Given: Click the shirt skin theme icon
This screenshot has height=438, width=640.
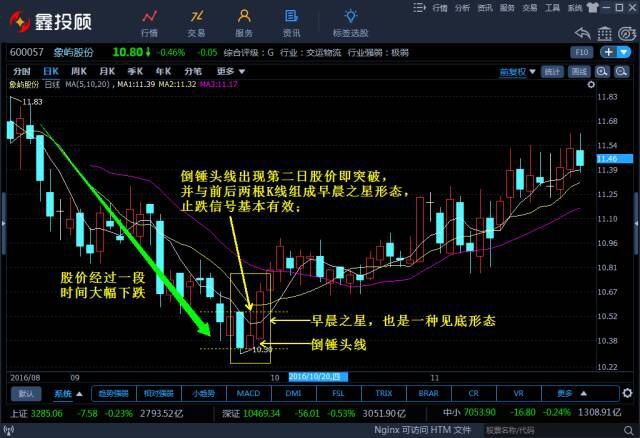Looking at the screenshot, I should [x=592, y=7].
